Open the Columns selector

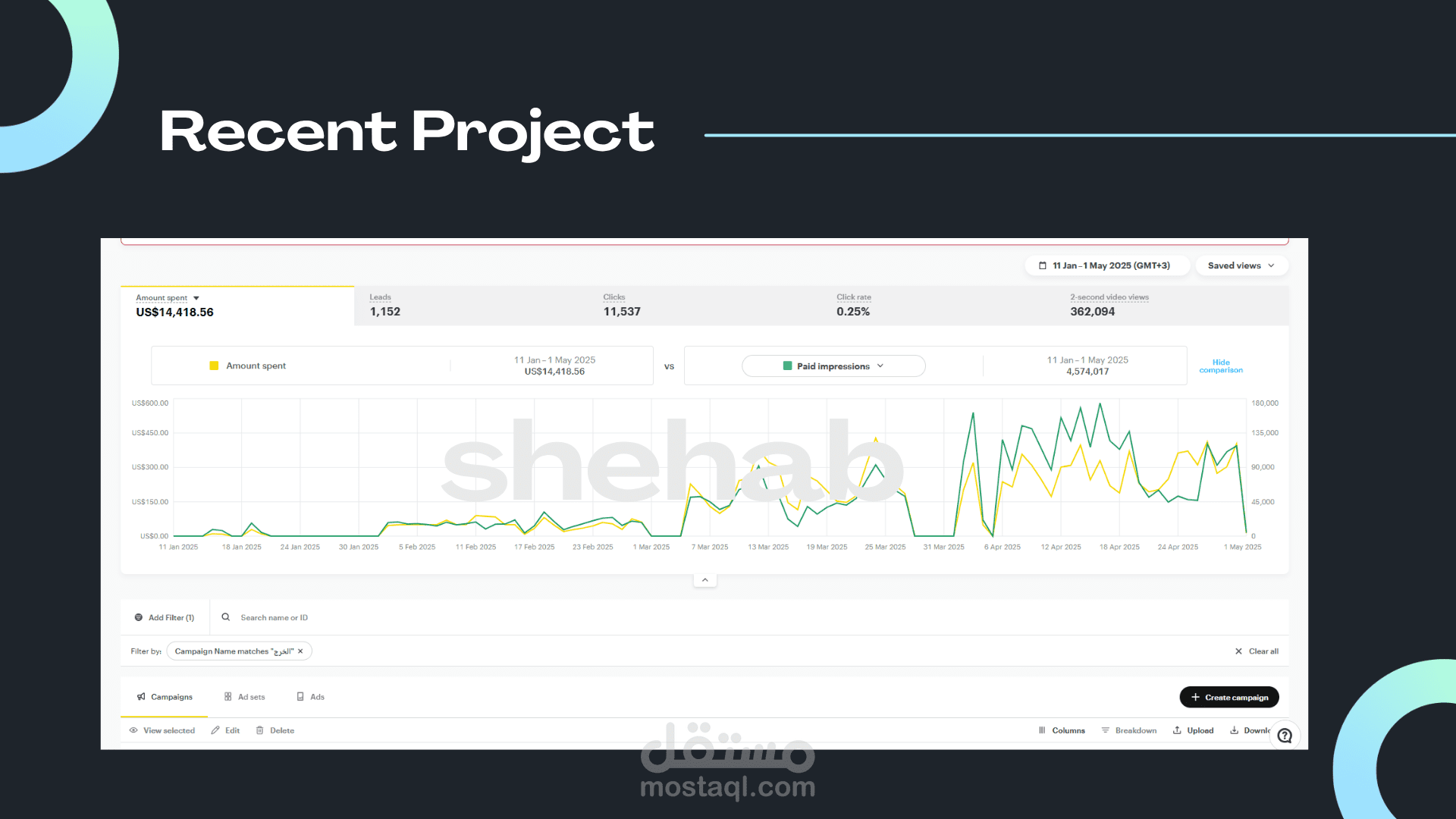click(1062, 730)
